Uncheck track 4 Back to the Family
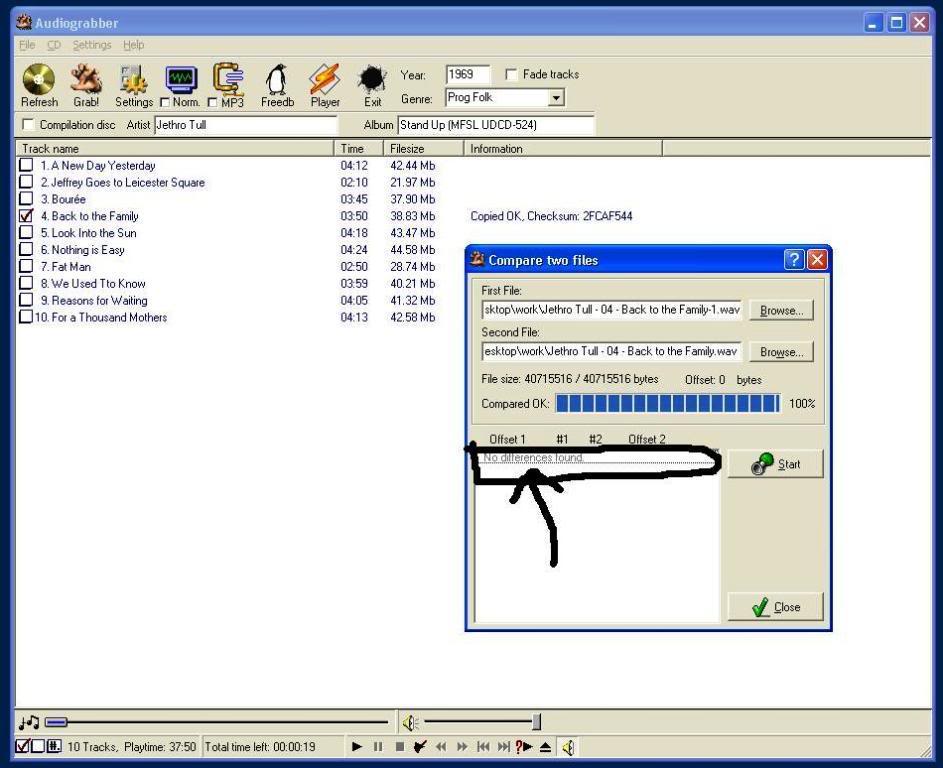This screenshot has width=943, height=768. [x=26, y=215]
